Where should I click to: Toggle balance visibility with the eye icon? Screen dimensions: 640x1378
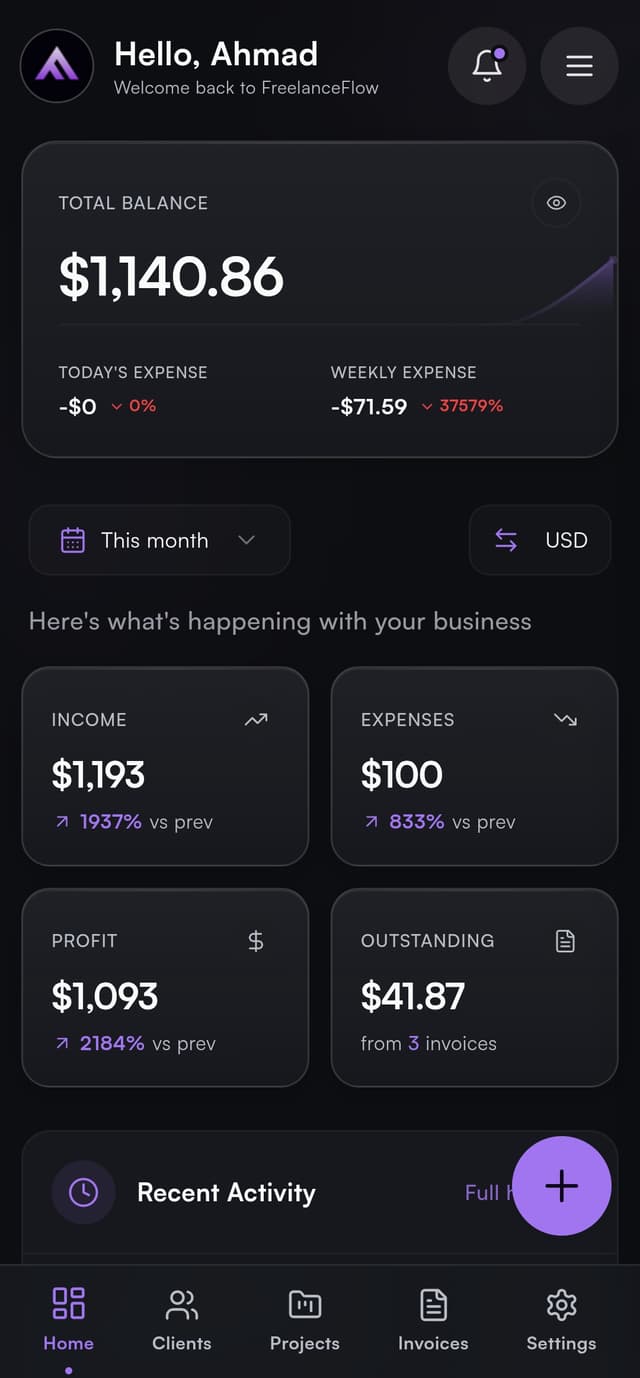[x=556, y=203]
